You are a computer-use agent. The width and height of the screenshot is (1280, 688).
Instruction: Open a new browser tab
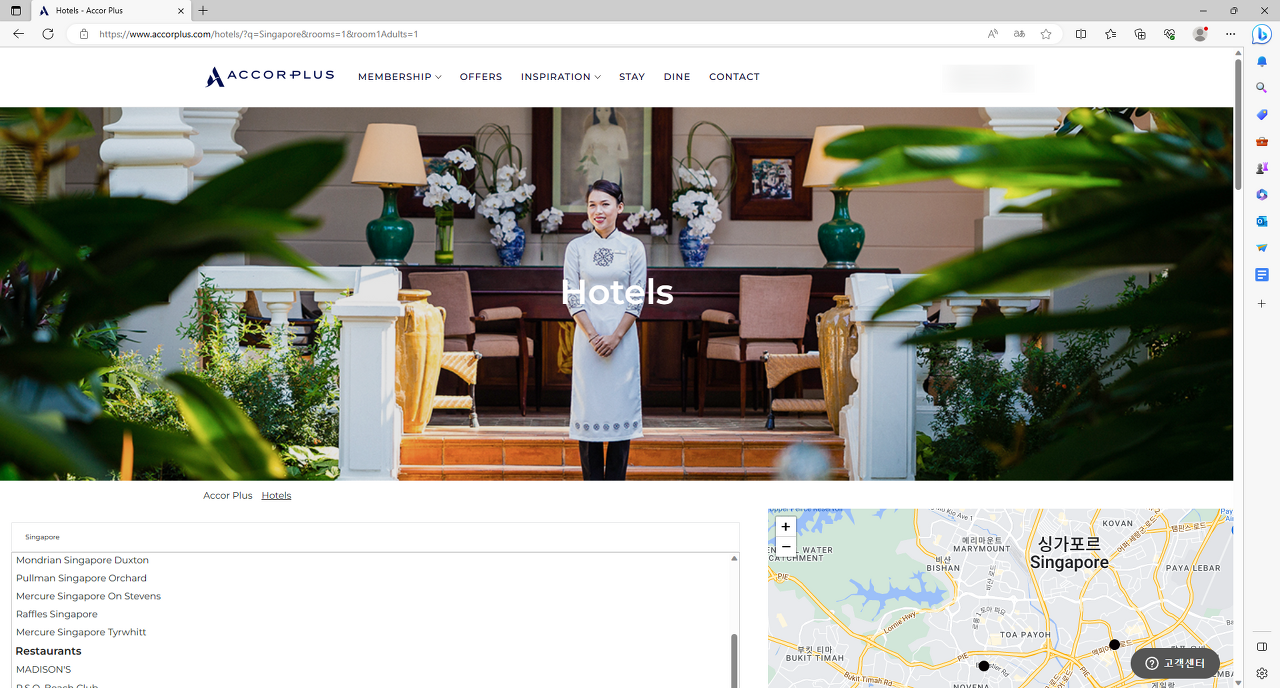tap(203, 10)
